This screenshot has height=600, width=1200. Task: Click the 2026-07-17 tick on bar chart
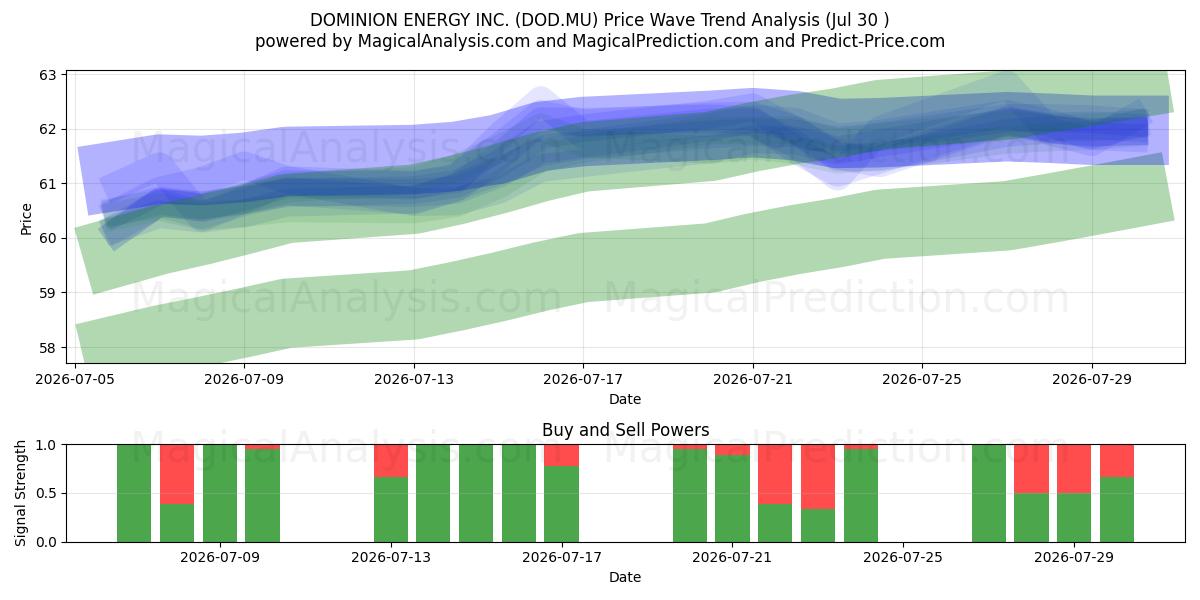(x=562, y=558)
